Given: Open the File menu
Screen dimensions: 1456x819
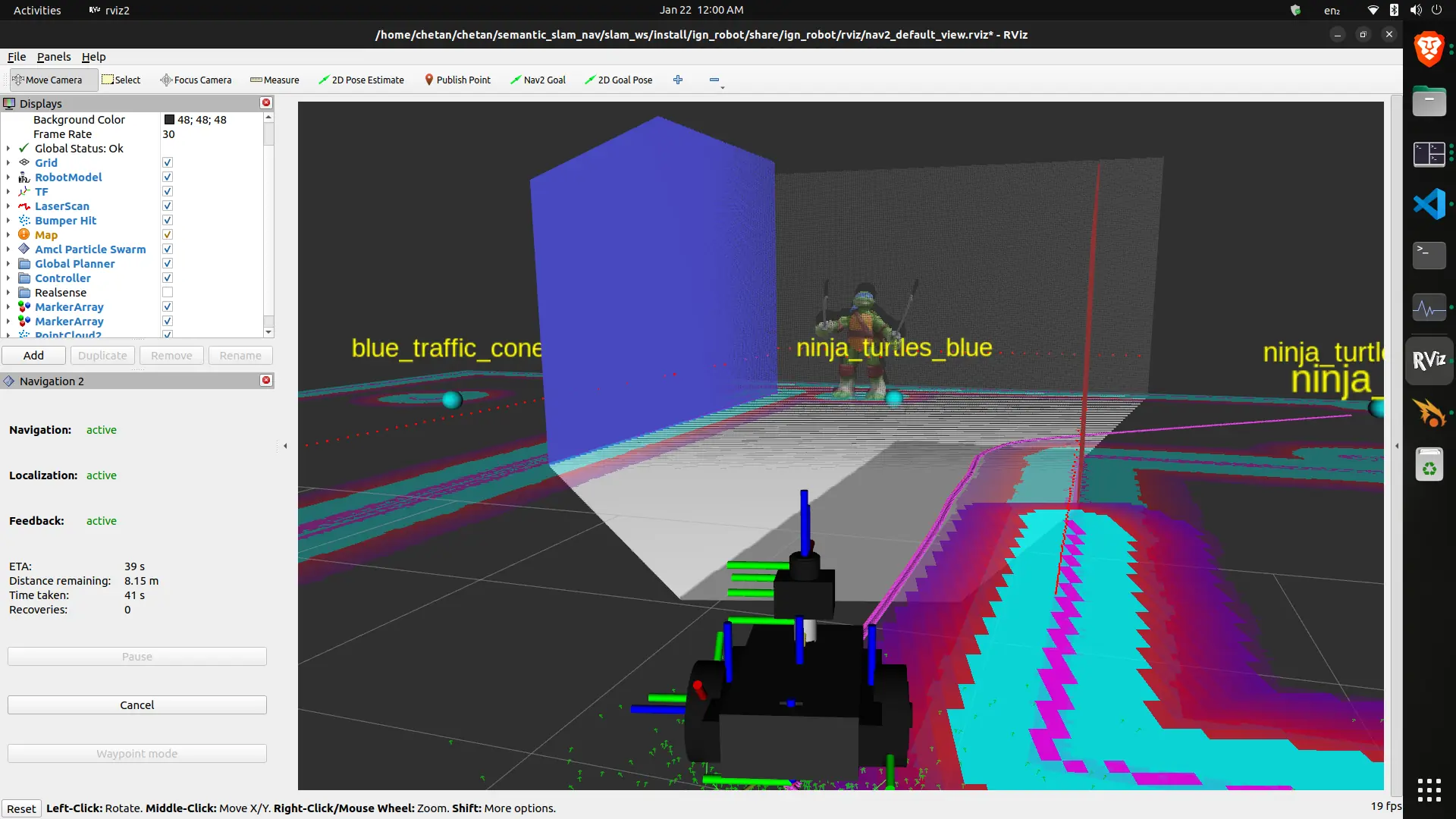Looking at the screenshot, I should click(17, 57).
